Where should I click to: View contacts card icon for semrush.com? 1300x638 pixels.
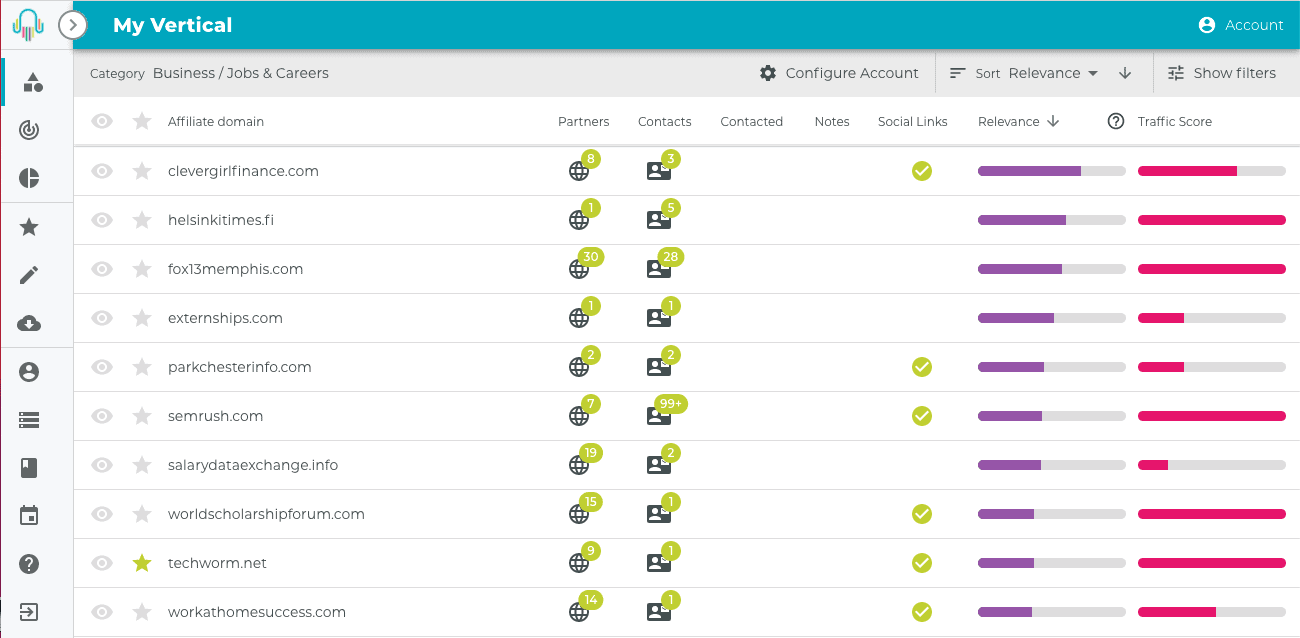point(659,416)
